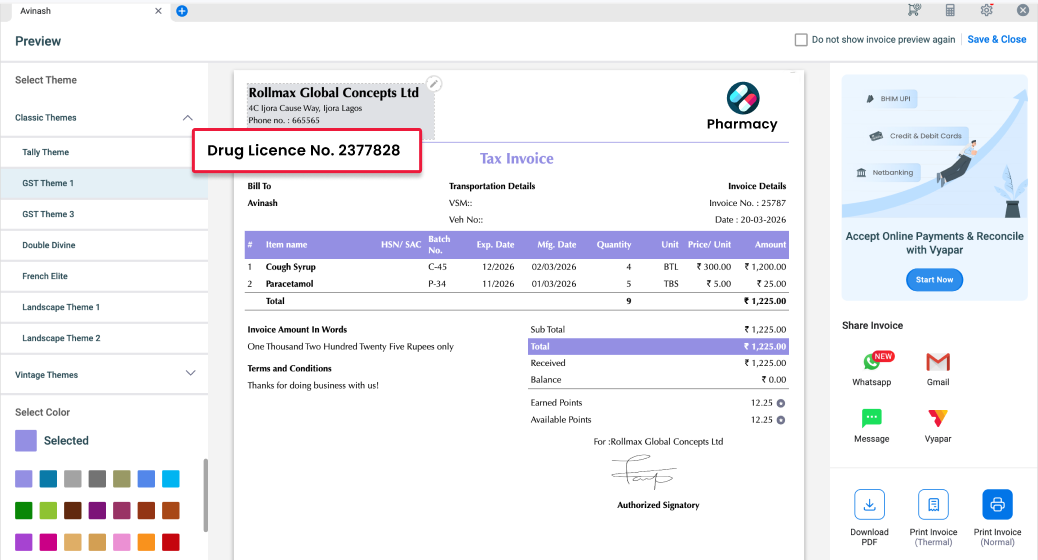Open settings gear in the top bar
The image size is (1038, 560).
click(x=986, y=10)
